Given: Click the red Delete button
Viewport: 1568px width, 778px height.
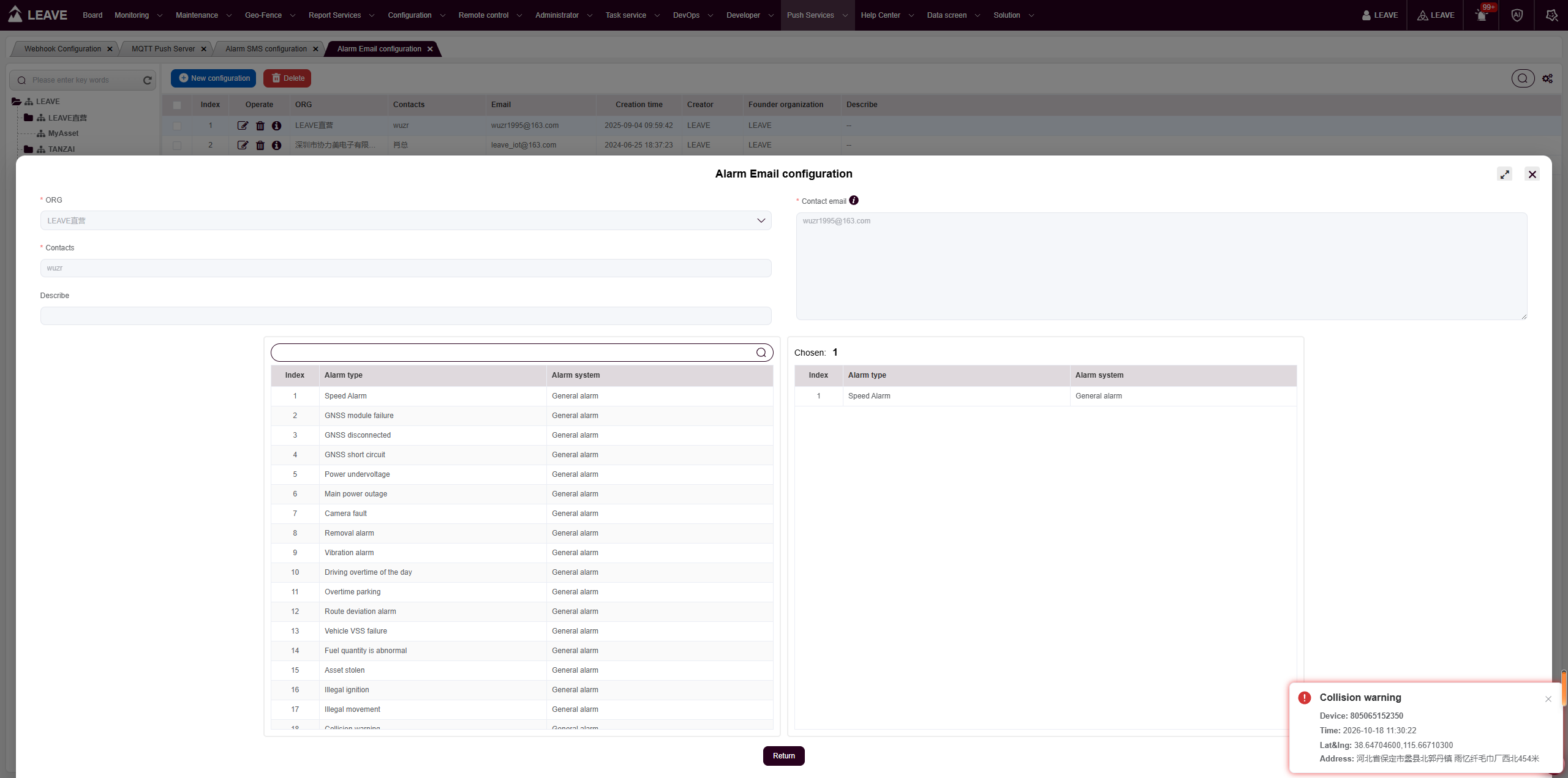Looking at the screenshot, I should [x=287, y=78].
